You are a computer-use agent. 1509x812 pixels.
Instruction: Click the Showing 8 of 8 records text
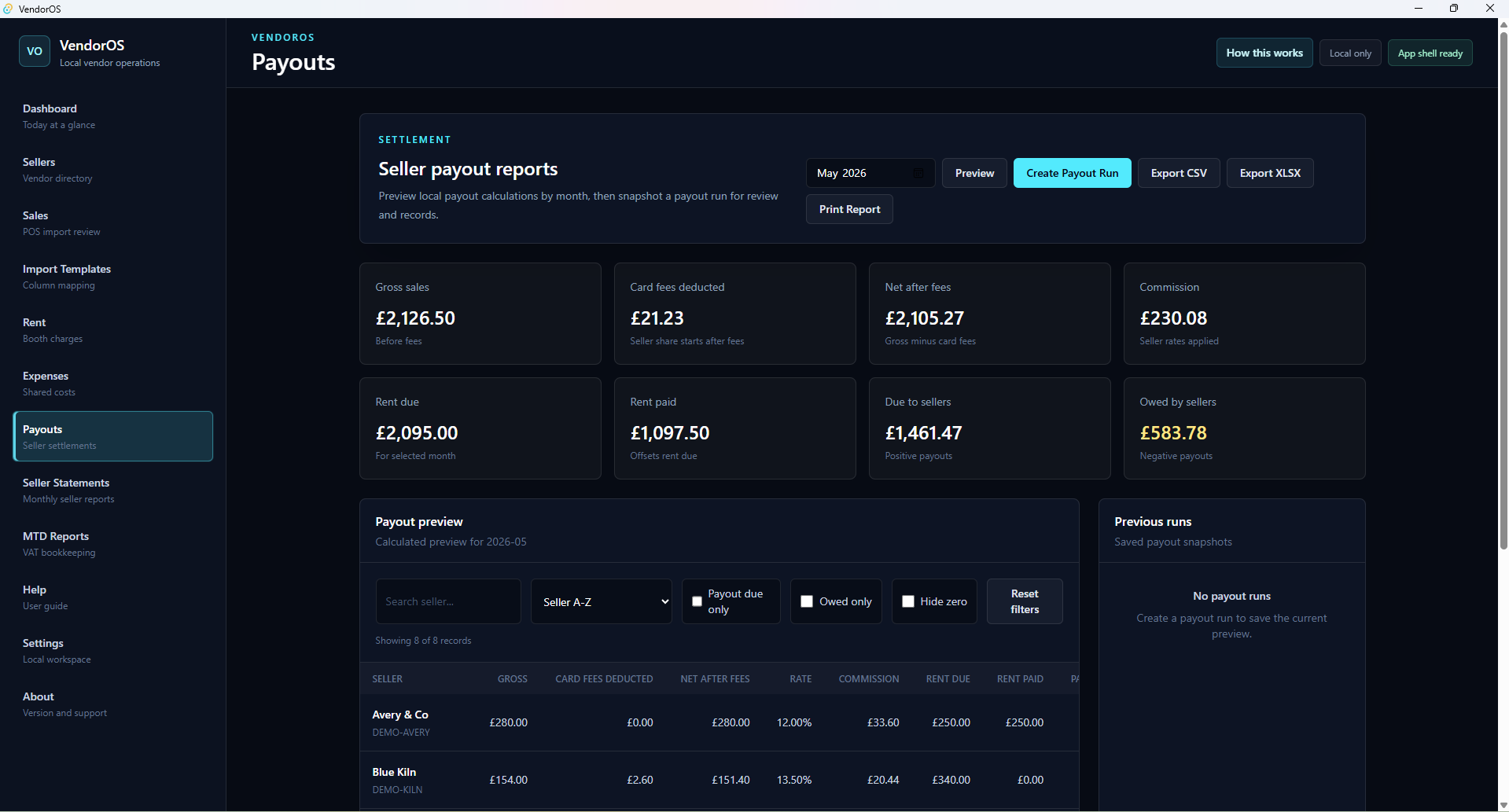click(423, 641)
